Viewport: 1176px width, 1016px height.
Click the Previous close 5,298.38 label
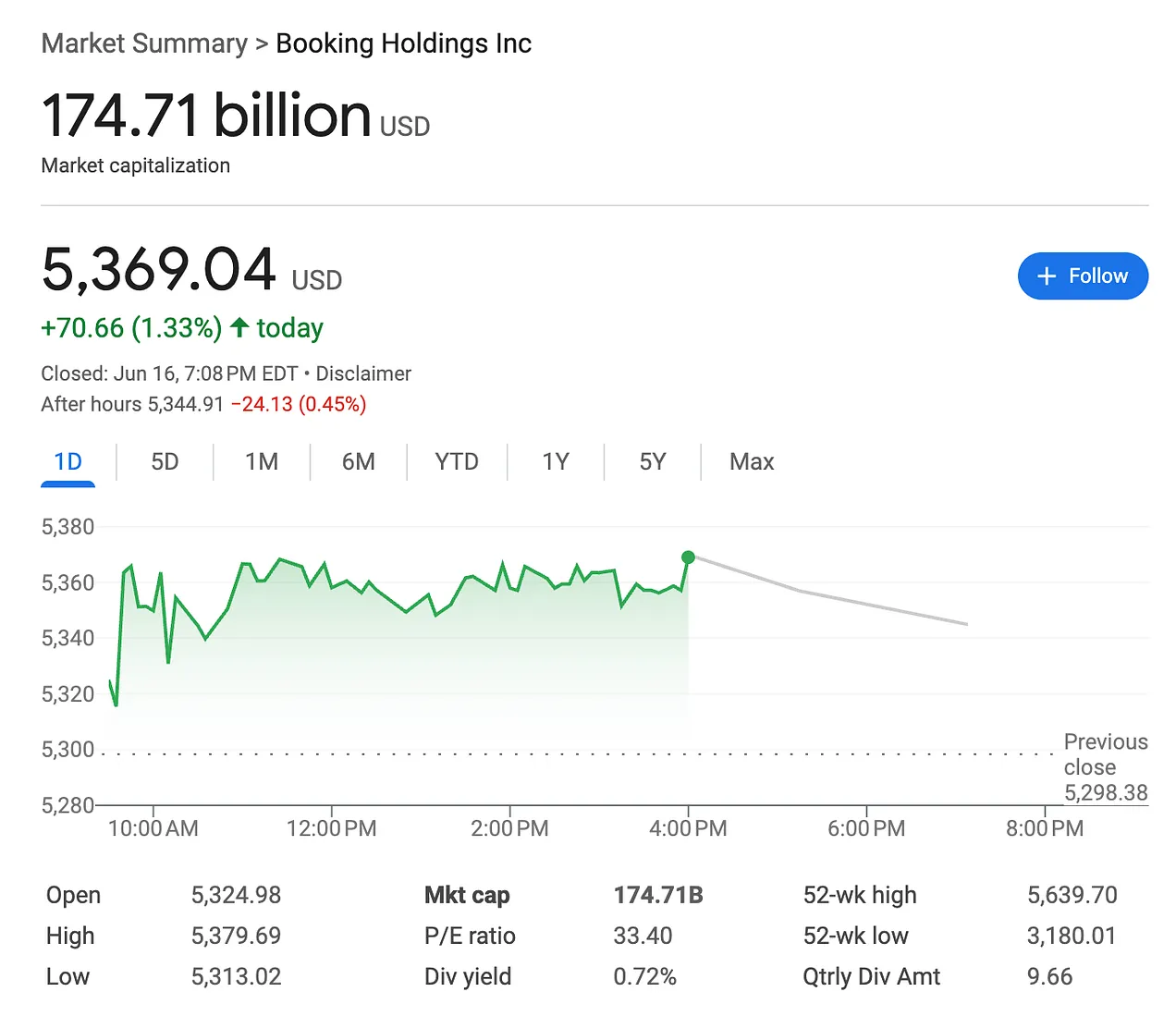(x=1106, y=767)
